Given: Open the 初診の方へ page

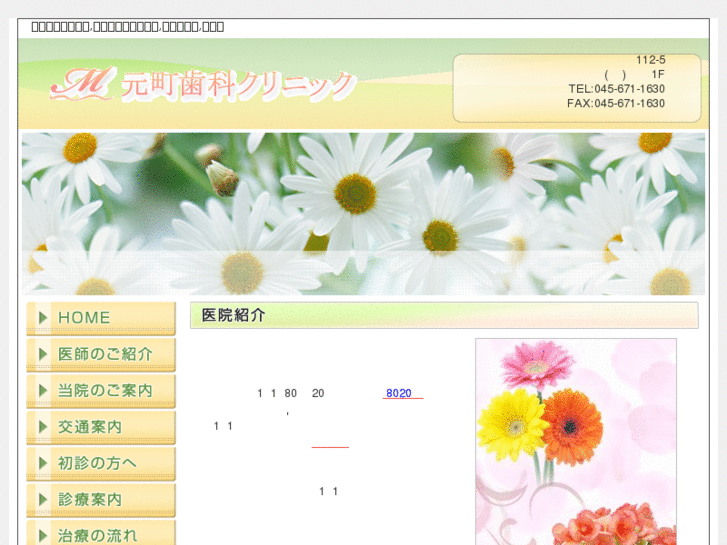Looking at the screenshot, I should (x=101, y=463).
